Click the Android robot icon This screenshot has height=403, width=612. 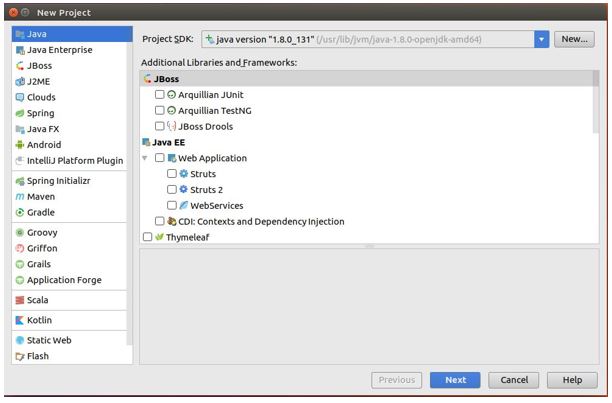20,145
